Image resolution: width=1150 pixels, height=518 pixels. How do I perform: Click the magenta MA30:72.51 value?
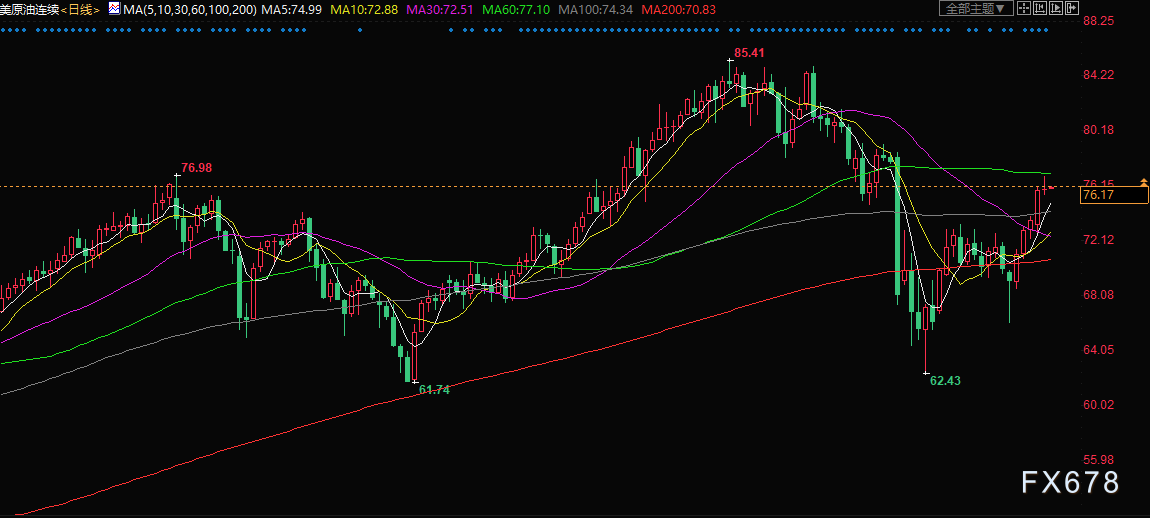pos(440,9)
